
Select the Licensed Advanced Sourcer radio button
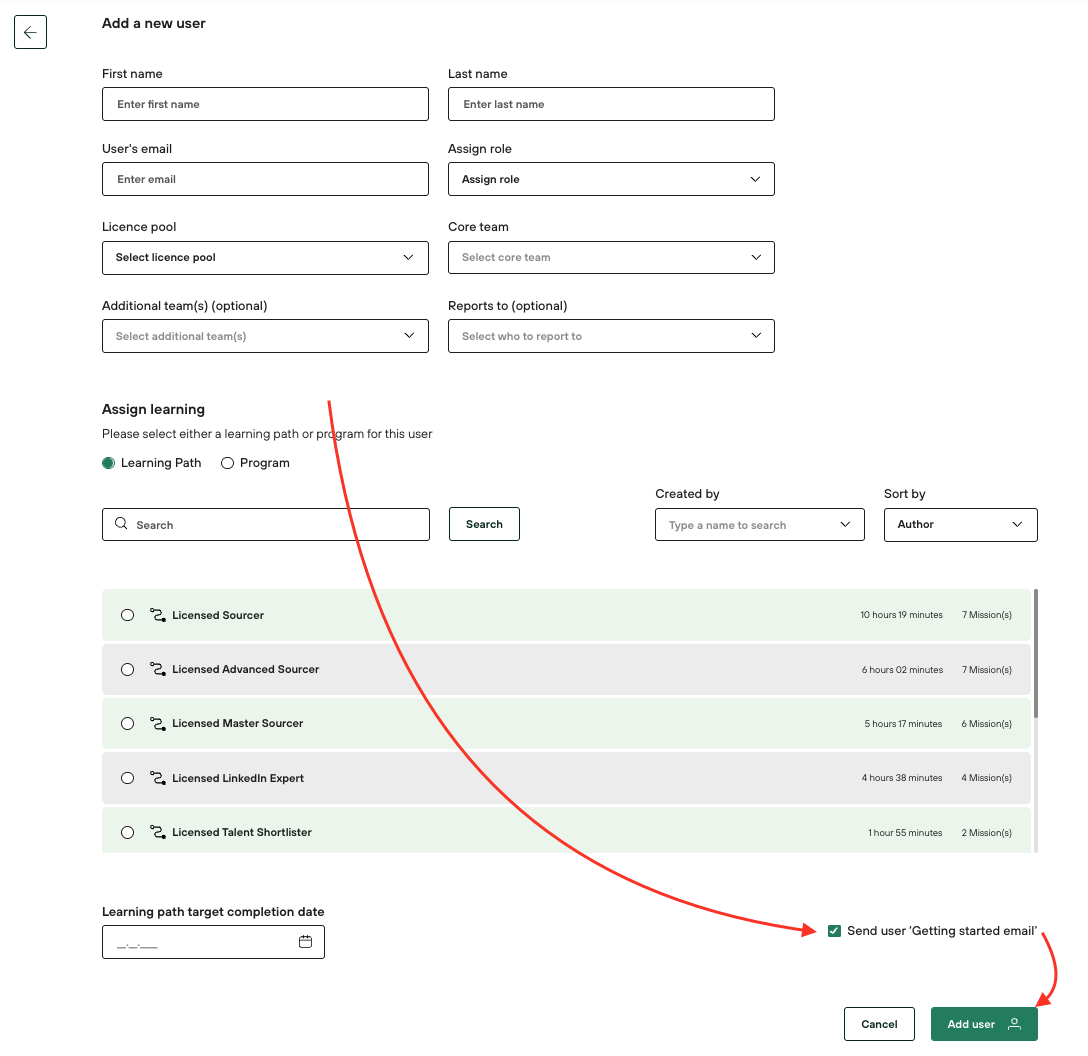[x=127, y=669]
